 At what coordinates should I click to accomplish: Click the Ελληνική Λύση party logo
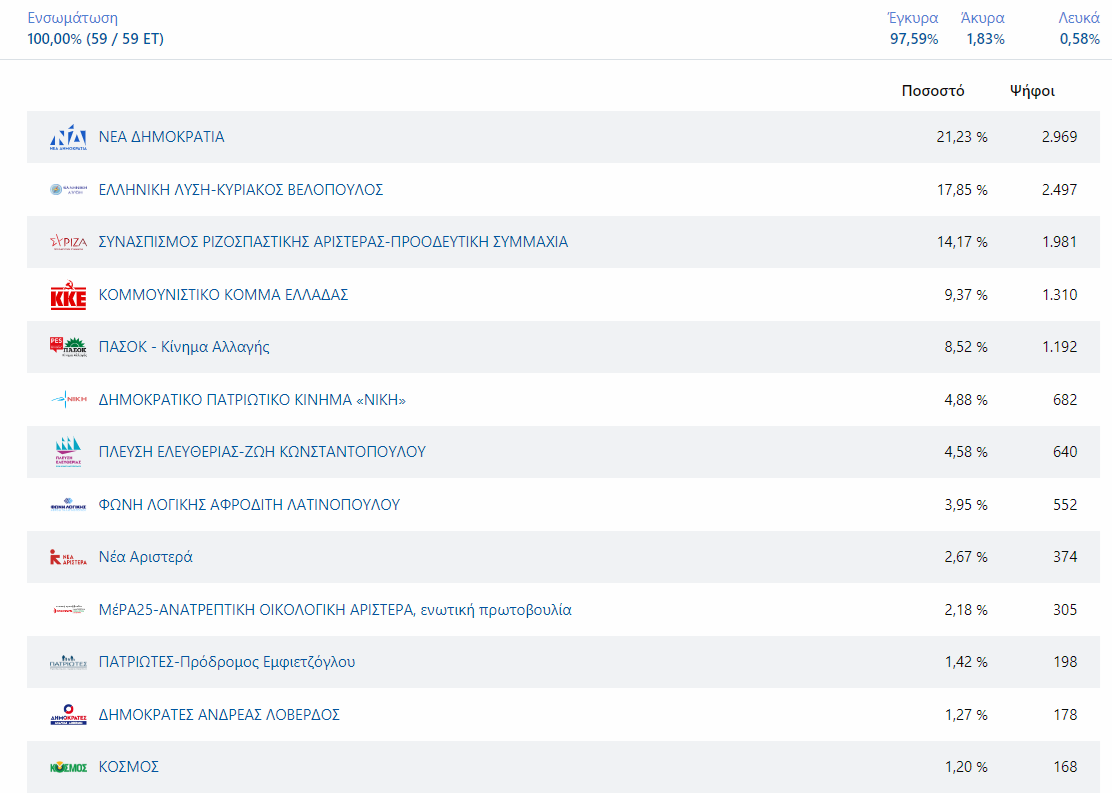(68, 189)
